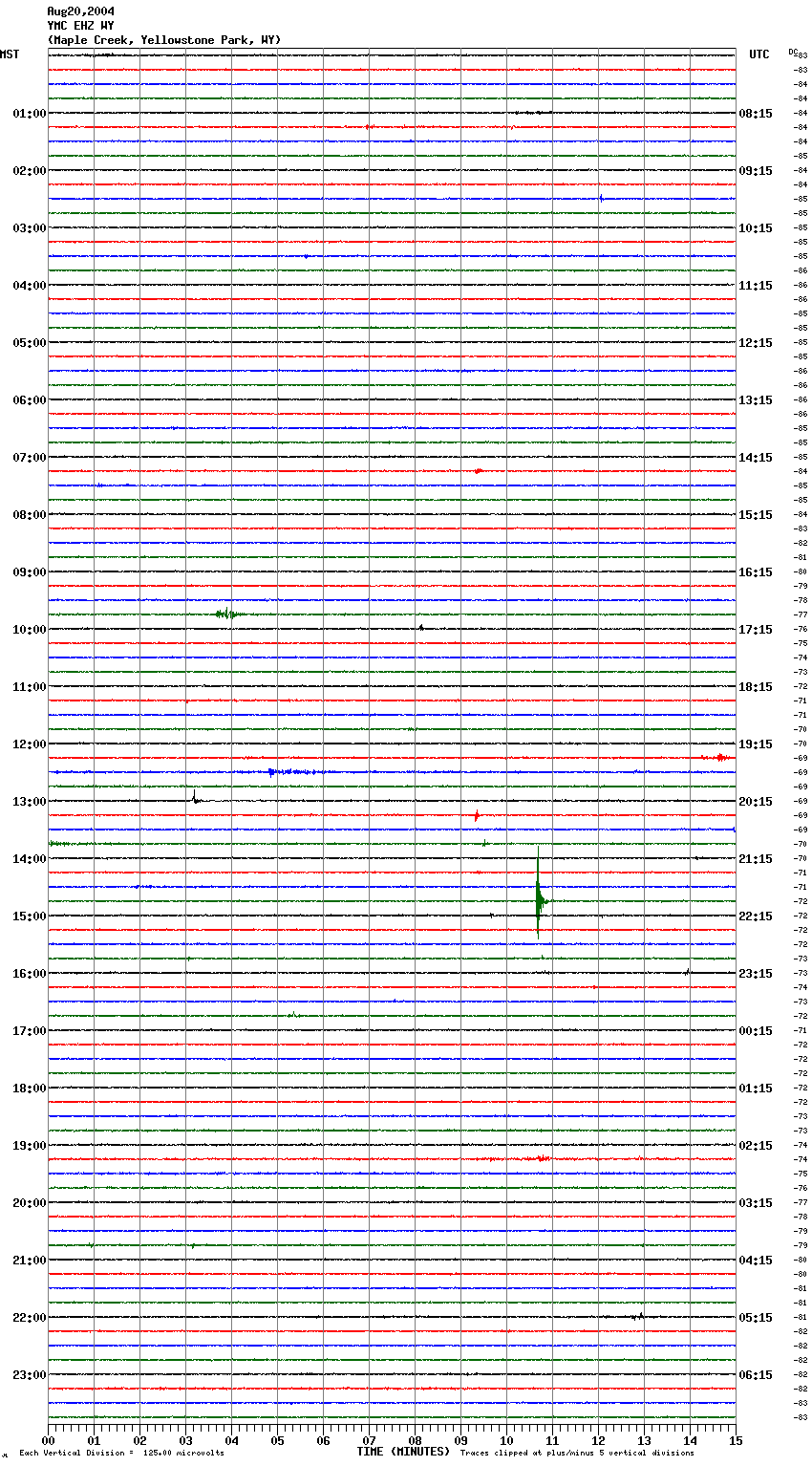Click the small black event on the 10:00 trace
The height and width of the screenshot is (1466, 812).
click(x=420, y=628)
